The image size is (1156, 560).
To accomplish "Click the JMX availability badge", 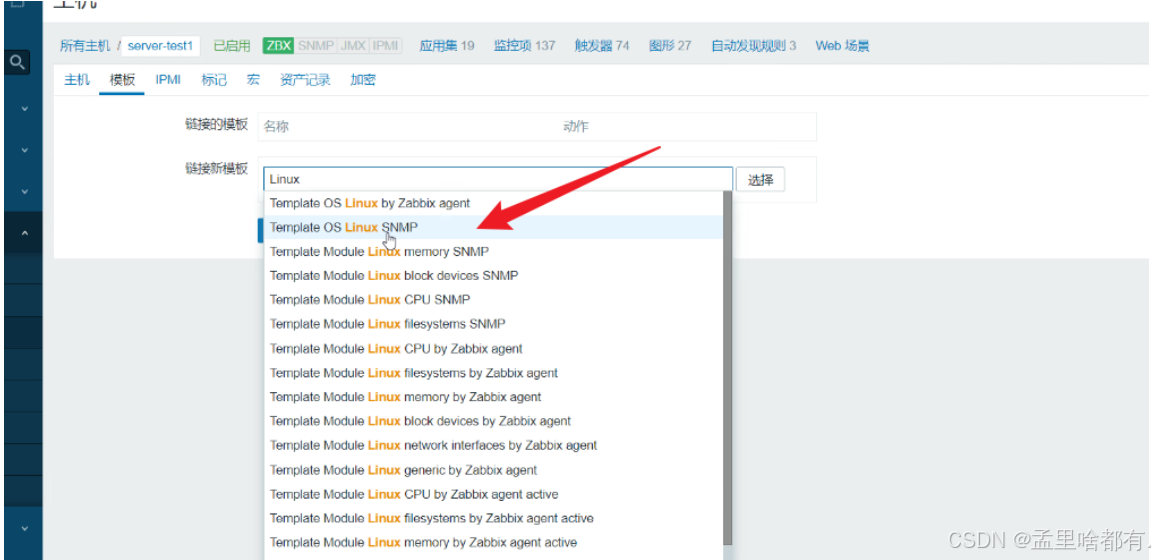I will point(352,46).
